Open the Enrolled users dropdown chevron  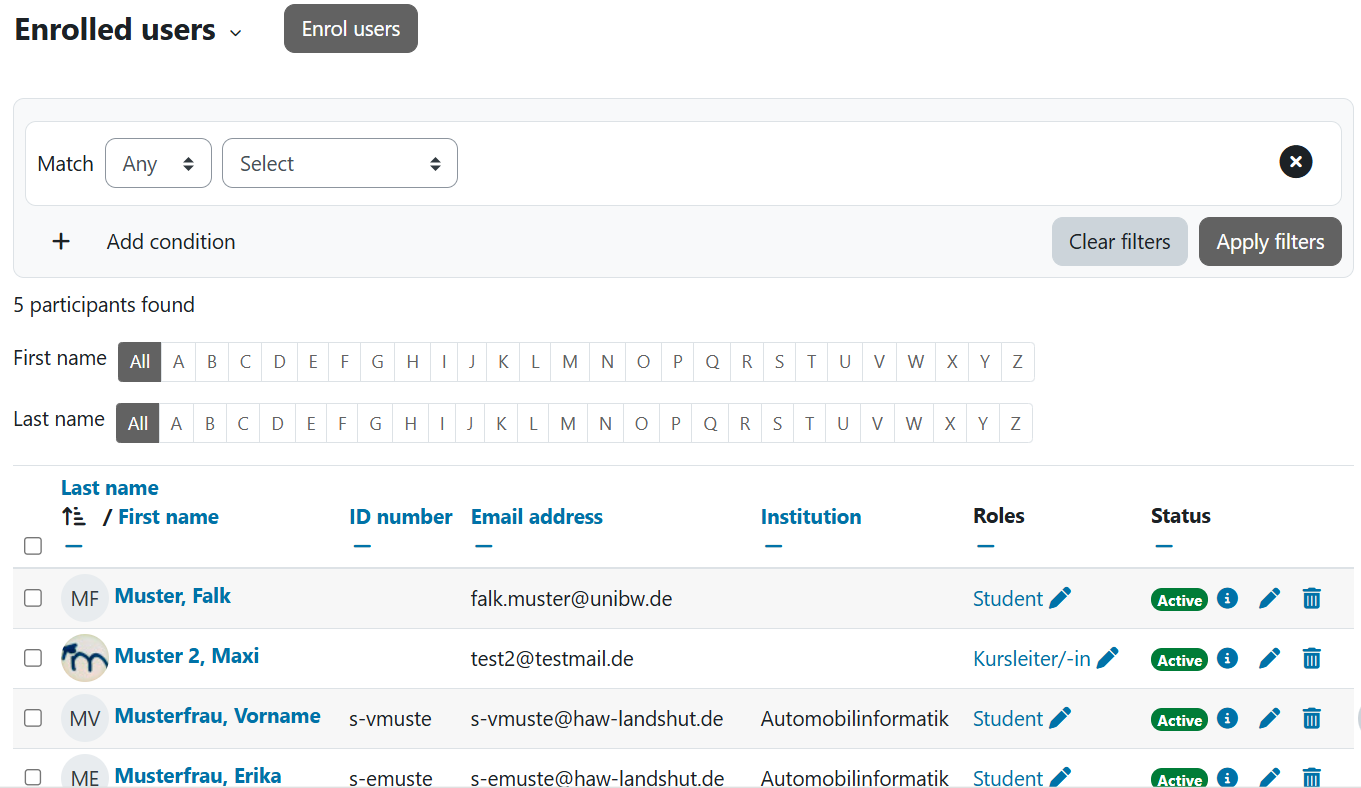tap(235, 33)
